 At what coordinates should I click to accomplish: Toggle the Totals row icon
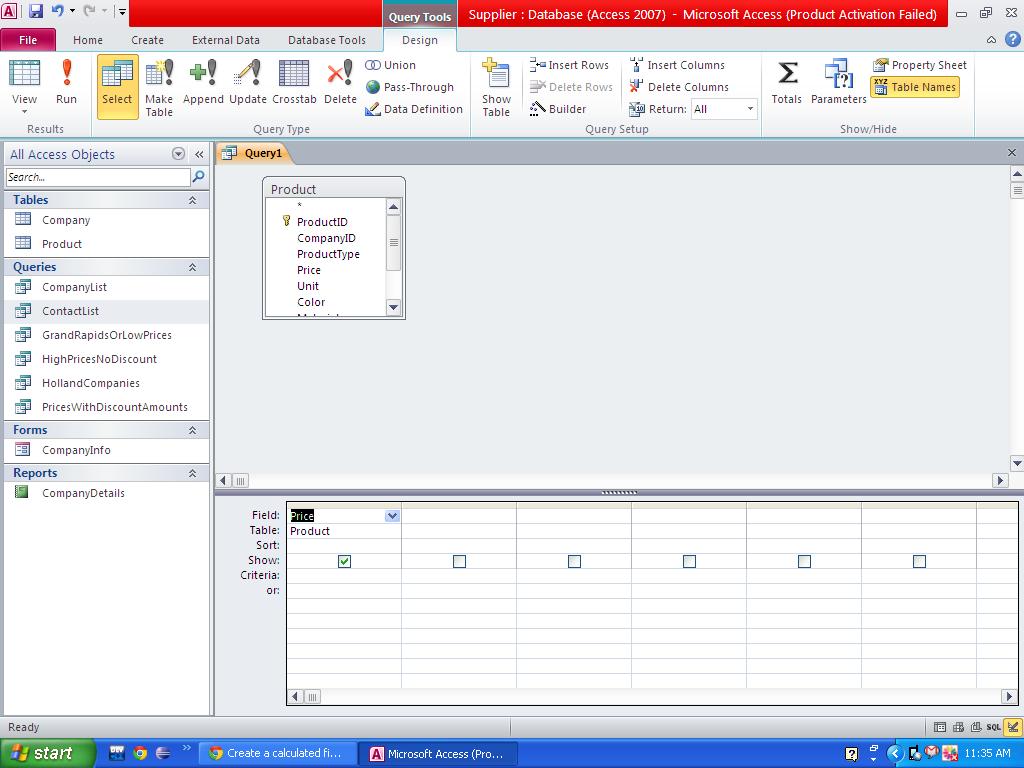pos(786,83)
